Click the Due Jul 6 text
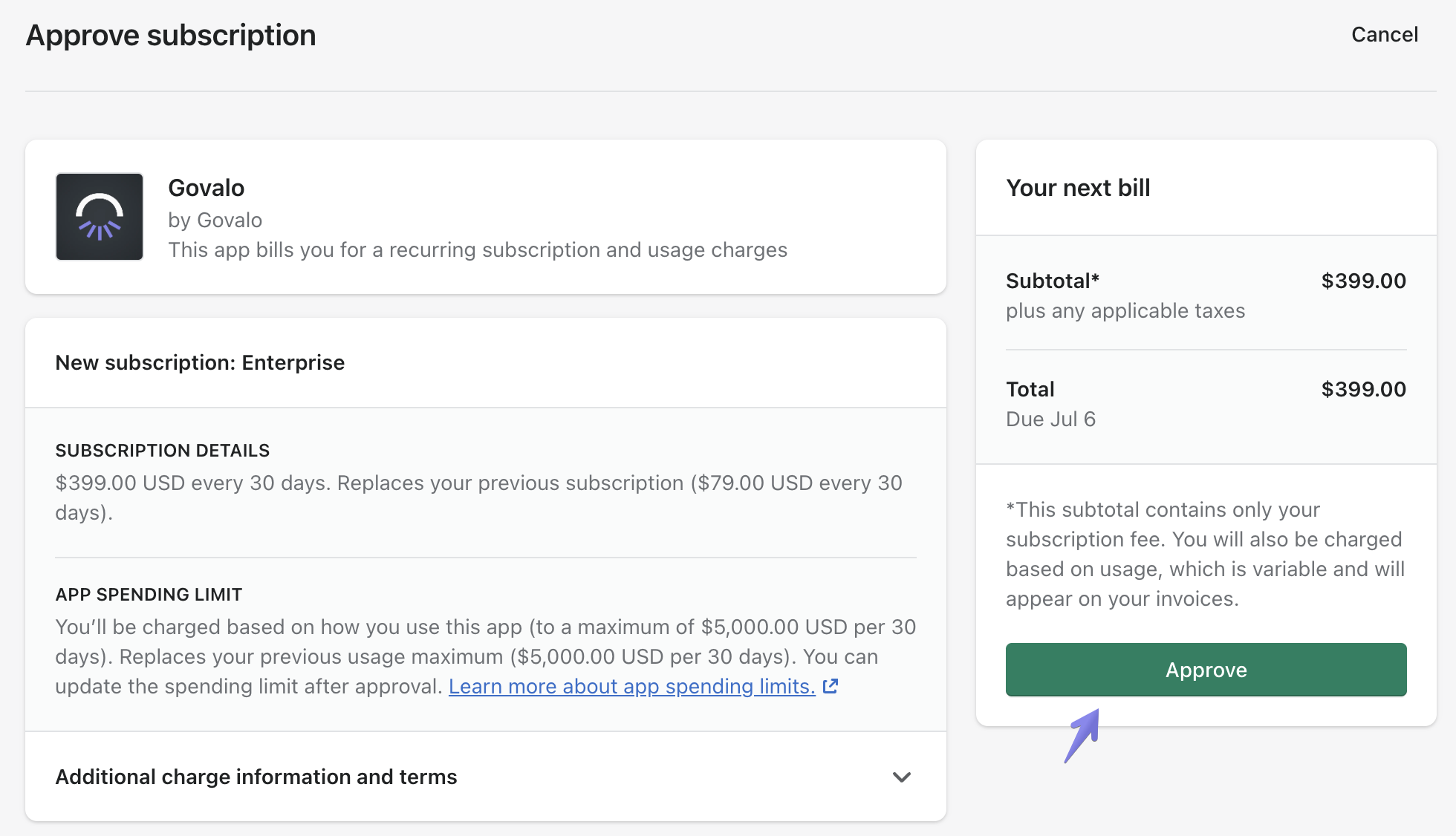The height and width of the screenshot is (836, 1456). coord(1050,419)
